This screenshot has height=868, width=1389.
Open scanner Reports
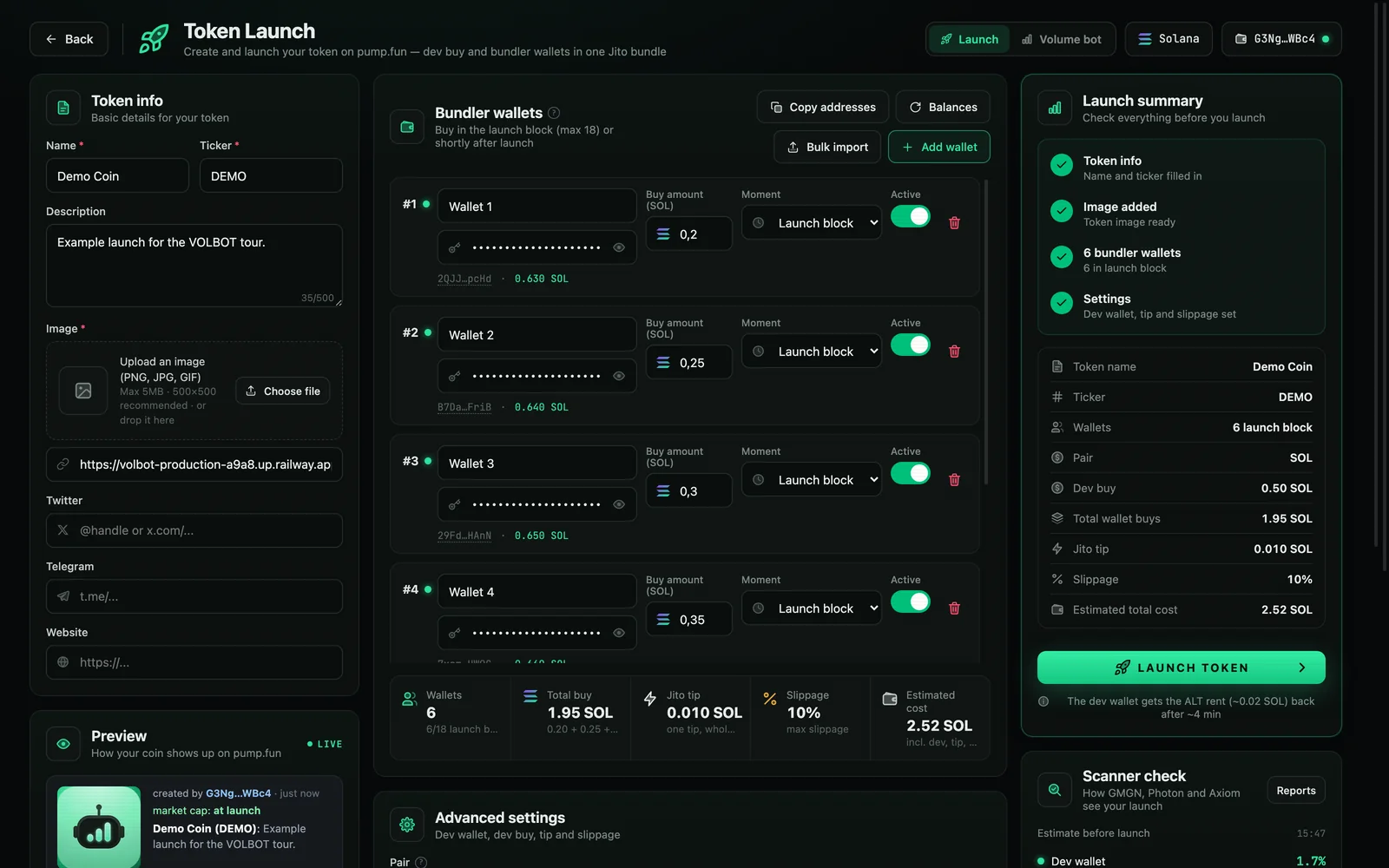click(1296, 790)
